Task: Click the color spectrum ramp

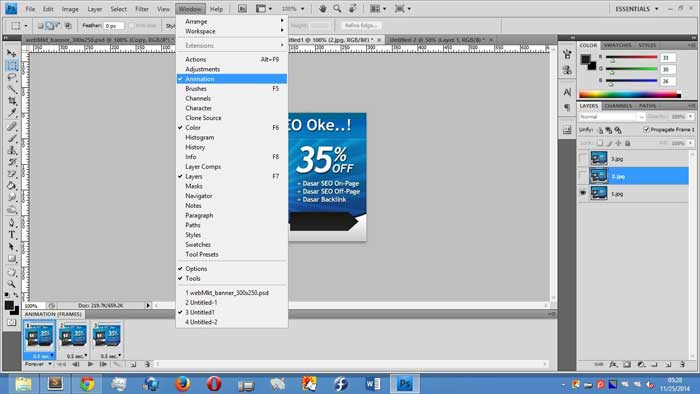Action: pyautogui.click(x=629, y=94)
